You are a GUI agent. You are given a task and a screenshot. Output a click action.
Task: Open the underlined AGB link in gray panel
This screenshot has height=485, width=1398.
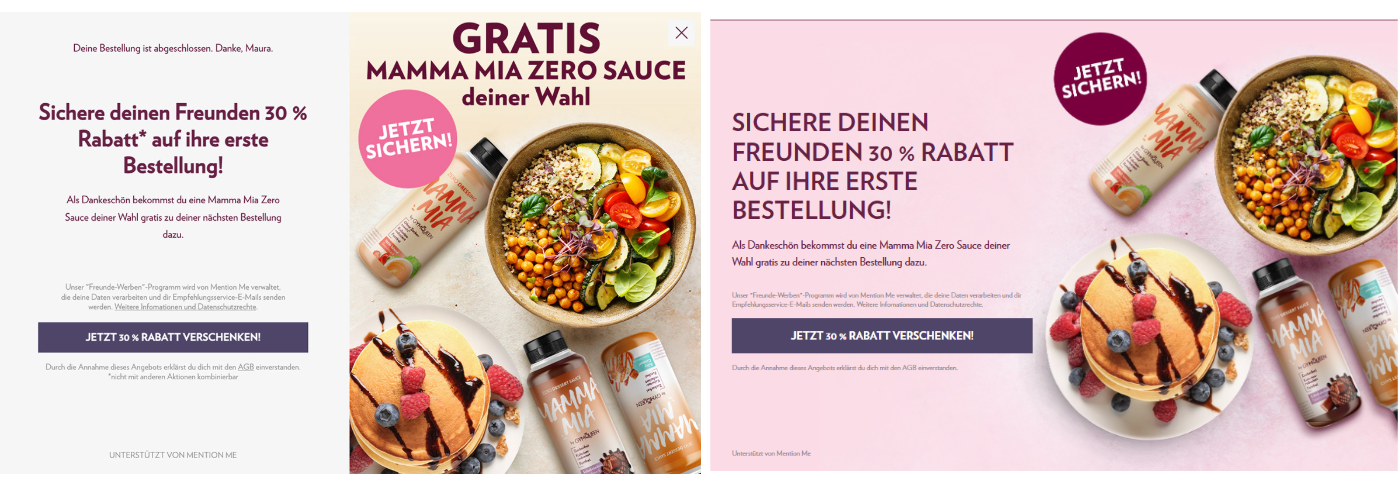pyautogui.click(x=246, y=367)
